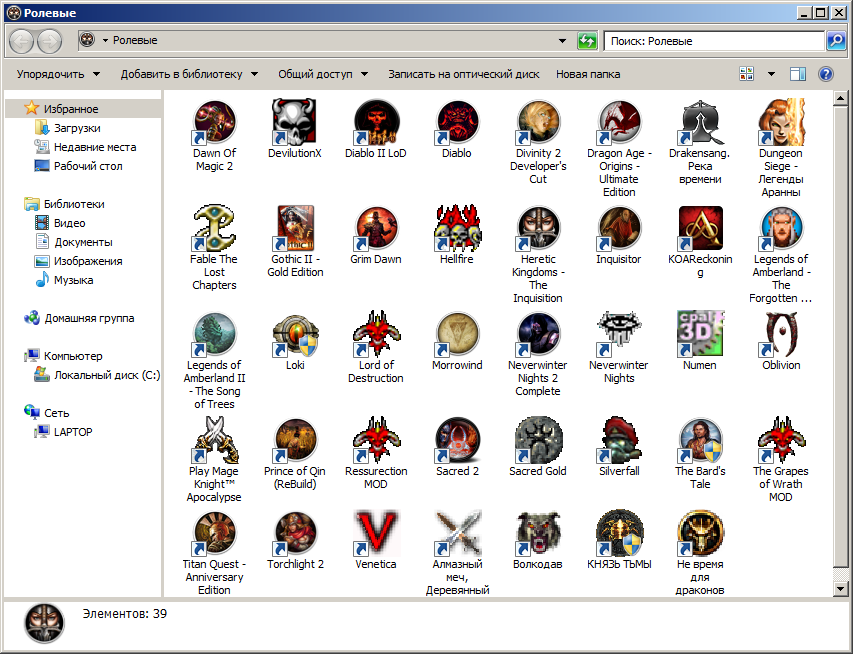Expand the view options dropdown arrow
This screenshot has height=654, width=853.
(771, 74)
